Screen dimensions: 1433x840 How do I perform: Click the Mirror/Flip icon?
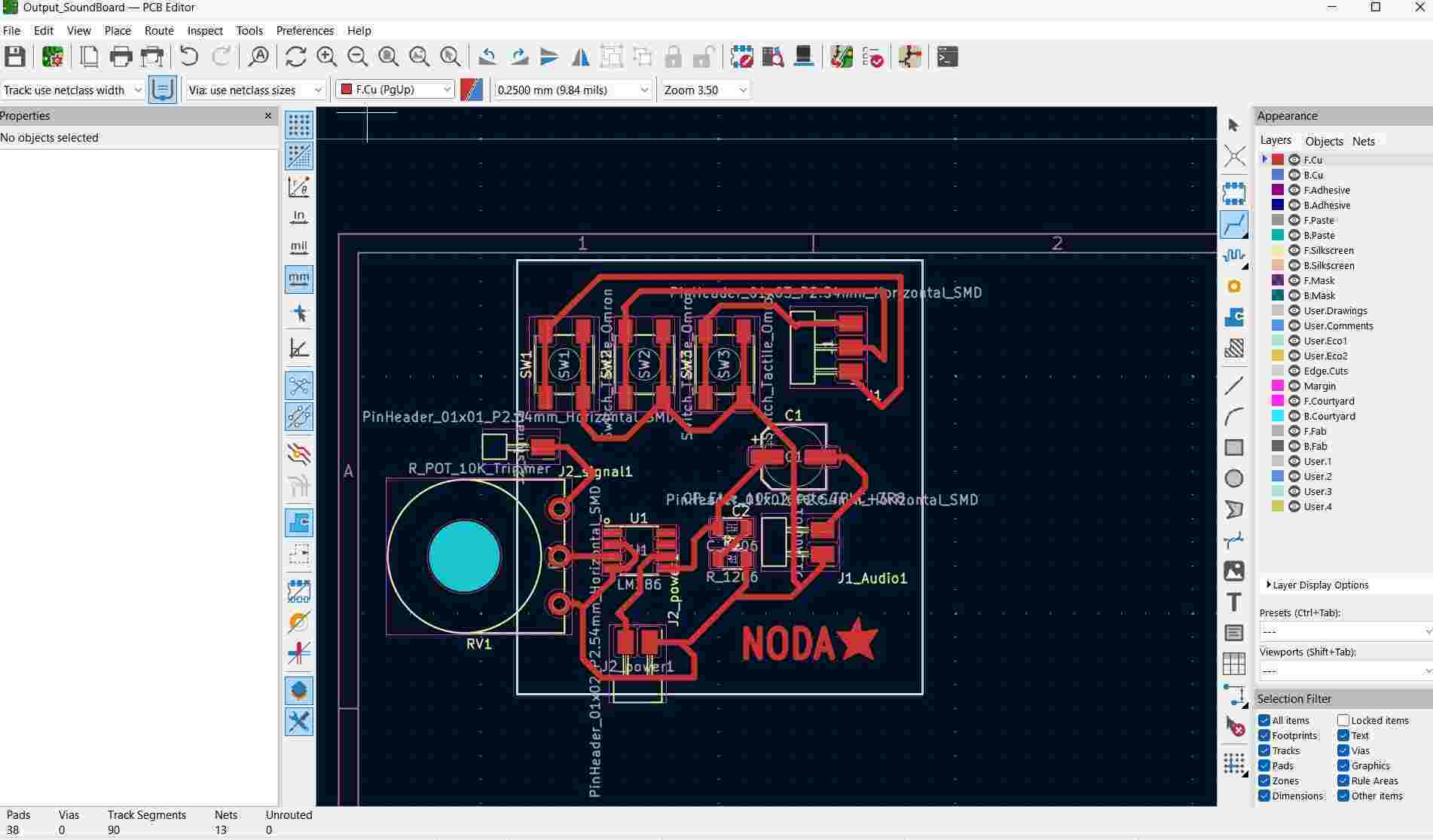pyautogui.click(x=580, y=57)
